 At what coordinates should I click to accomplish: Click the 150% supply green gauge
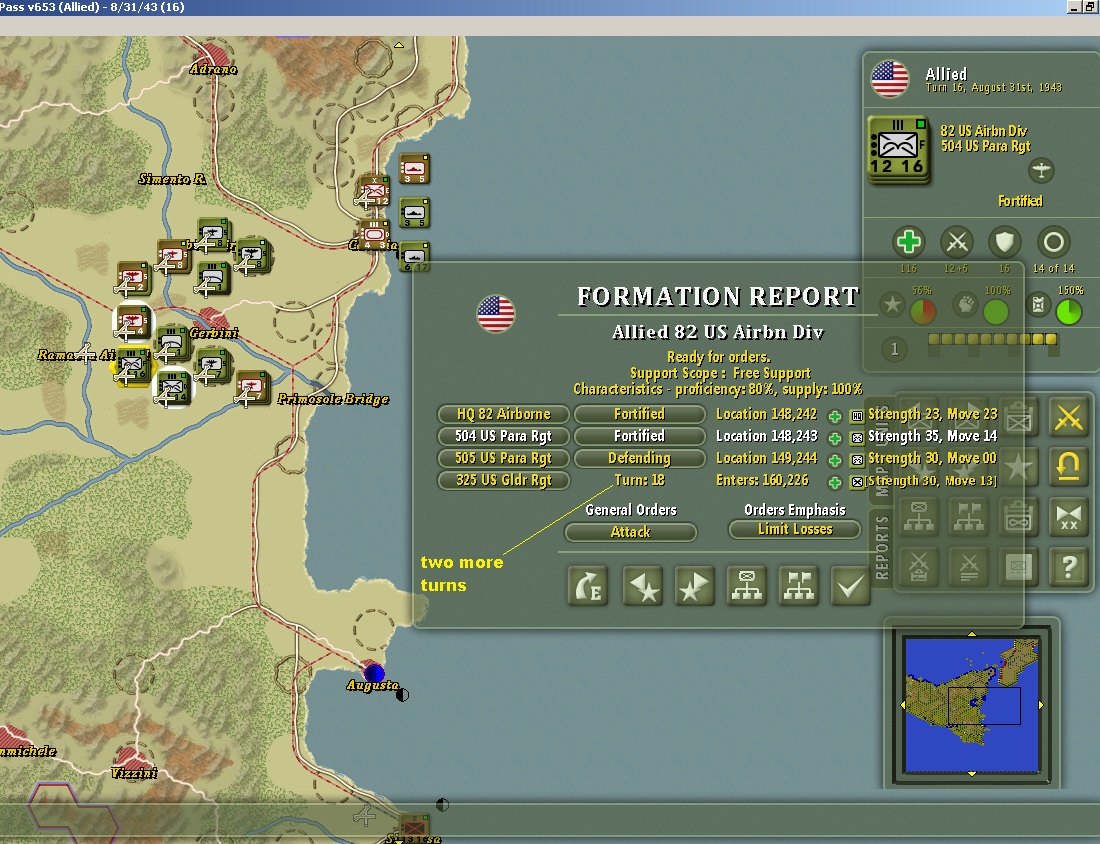pyautogui.click(x=1068, y=312)
